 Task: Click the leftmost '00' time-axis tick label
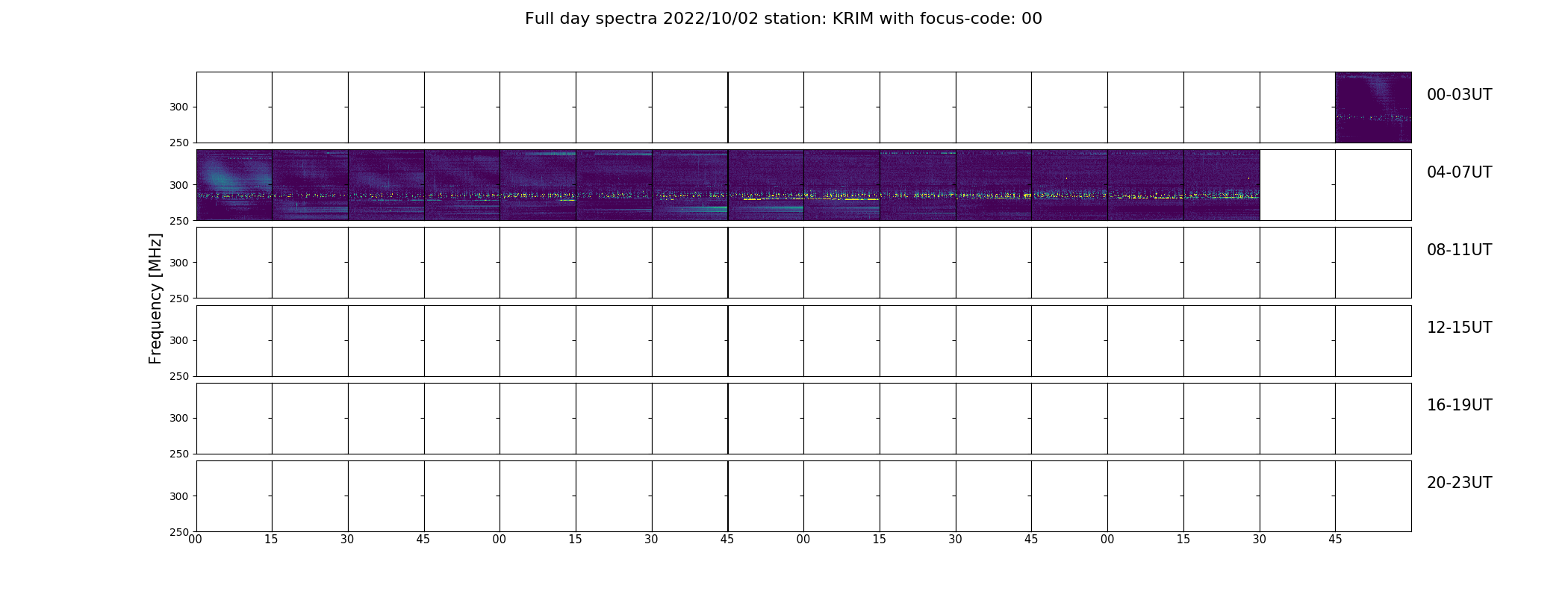pos(196,540)
